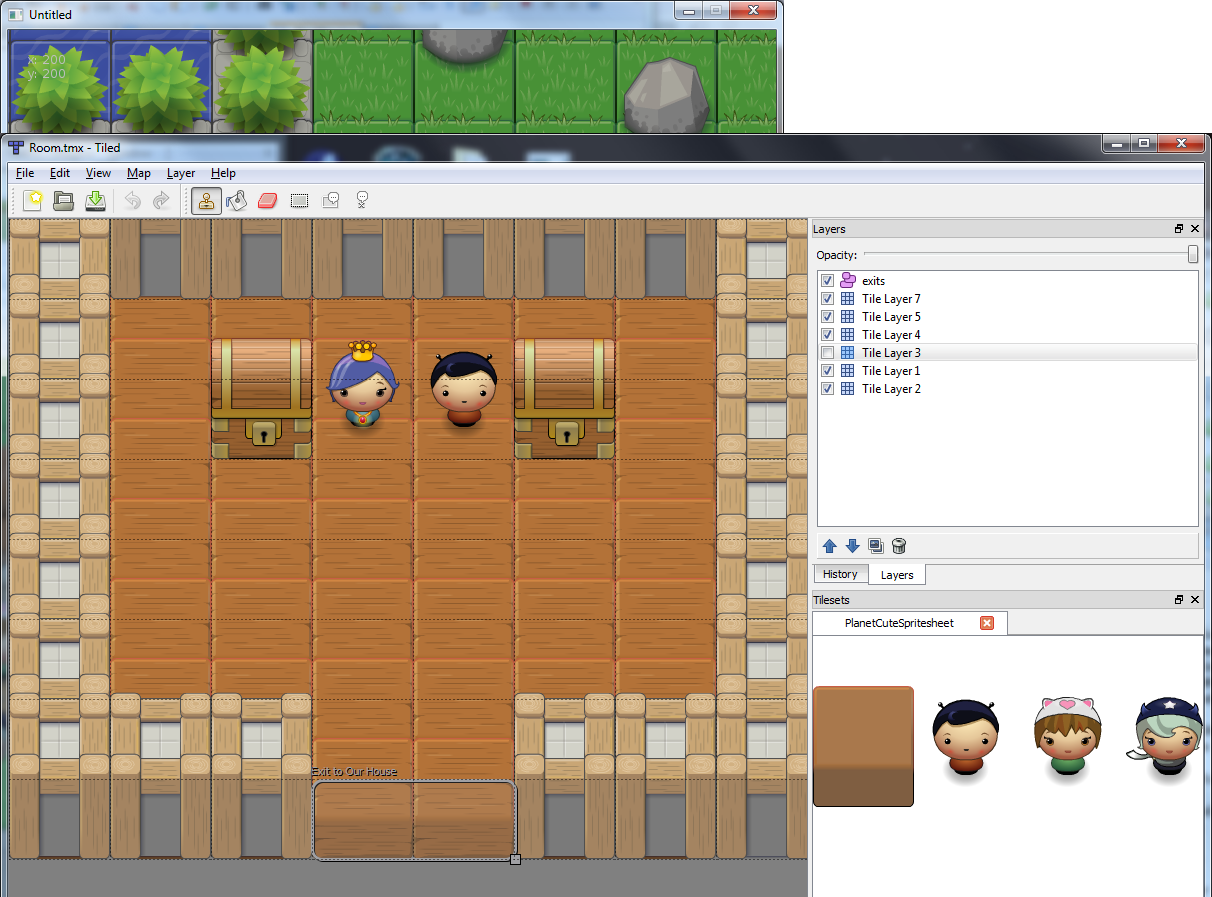Switch to the Layers tab
This screenshot has width=1212, height=897.
pyautogui.click(x=897, y=575)
